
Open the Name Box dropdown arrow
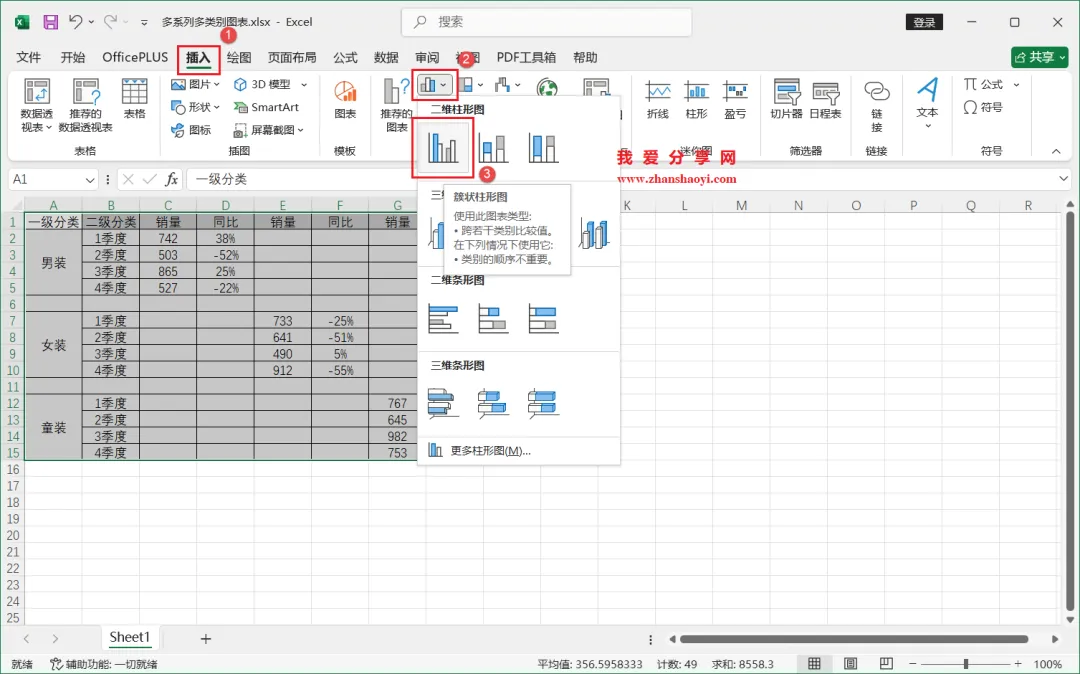tap(90, 180)
